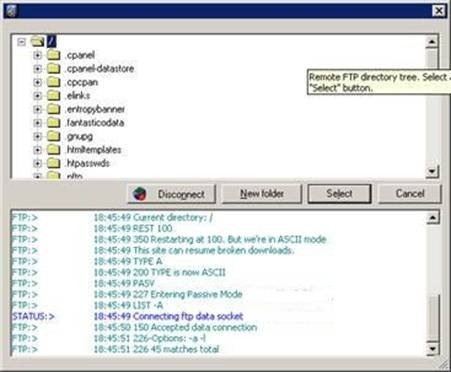Select the .cpcpan directory label
451x372 pixels.
click(82, 82)
